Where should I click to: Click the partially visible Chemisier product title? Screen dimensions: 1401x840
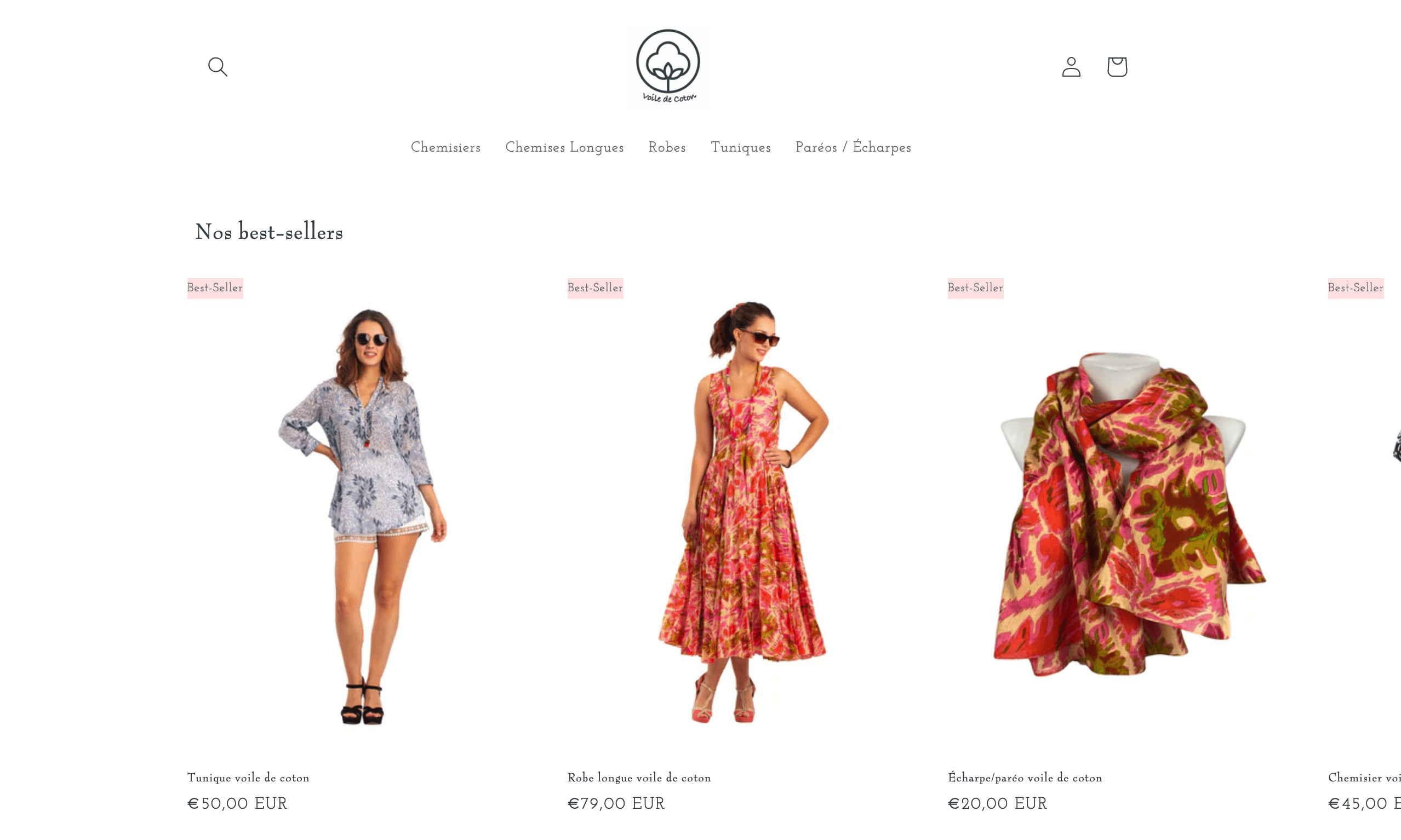click(x=1364, y=778)
